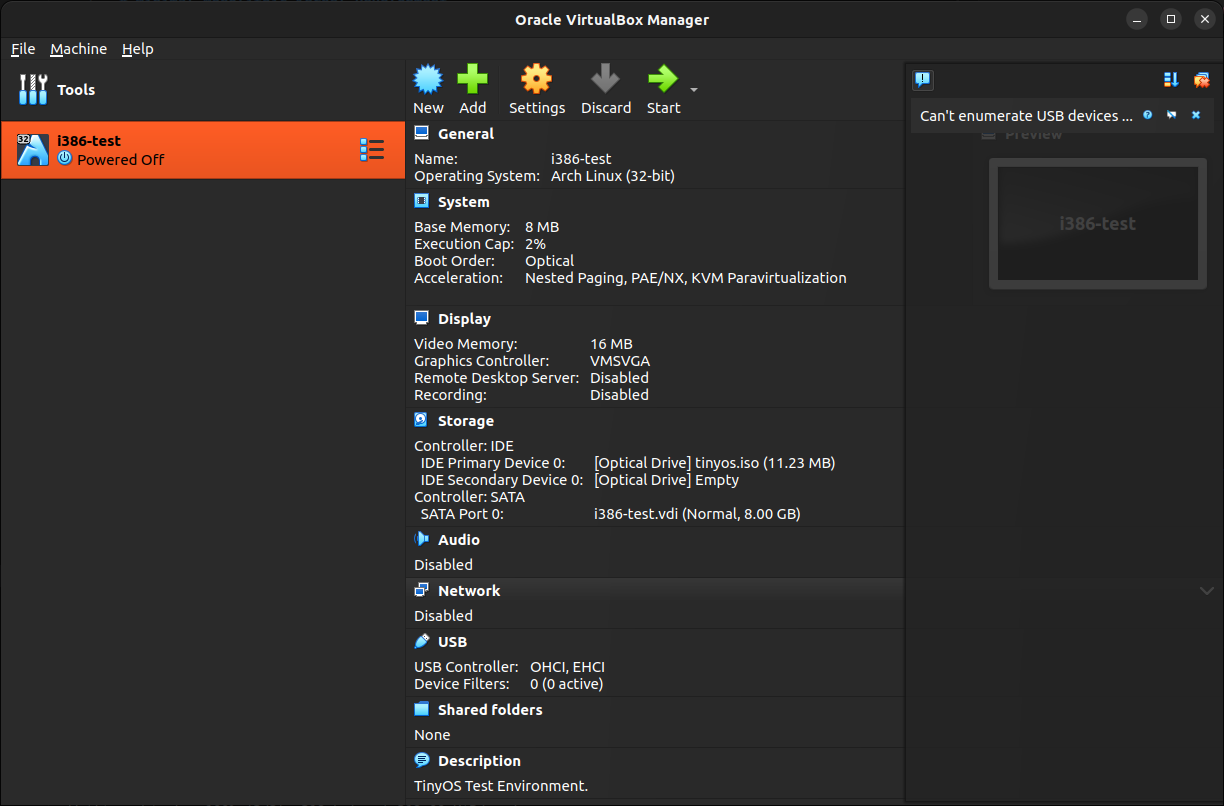Open the Storage settings header link
This screenshot has height=806, width=1224.
point(466,421)
